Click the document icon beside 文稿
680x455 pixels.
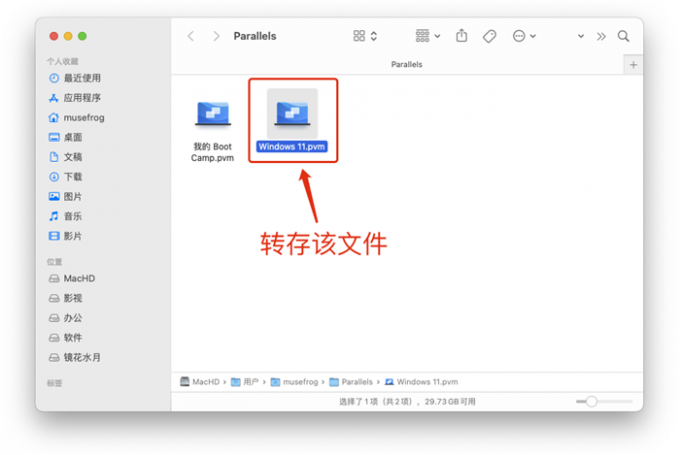[x=54, y=157]
